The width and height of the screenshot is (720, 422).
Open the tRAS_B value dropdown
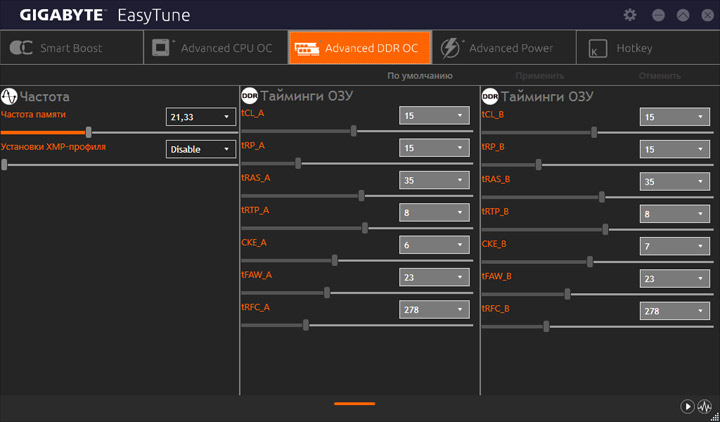click(x=675, y=182)
